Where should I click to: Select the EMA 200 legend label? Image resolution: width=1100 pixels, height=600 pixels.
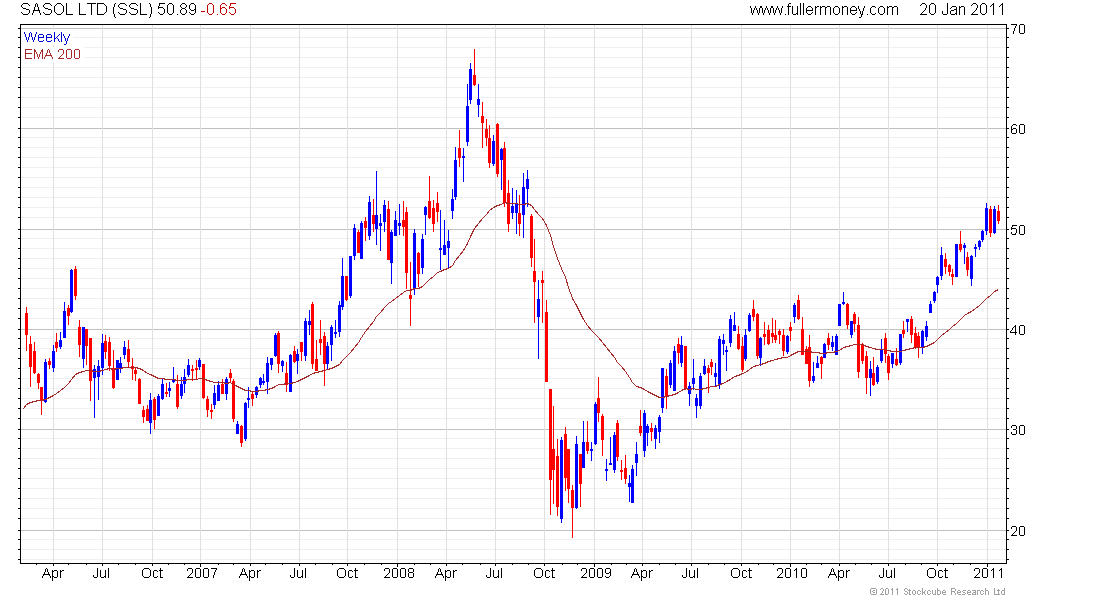coord(52,54)
